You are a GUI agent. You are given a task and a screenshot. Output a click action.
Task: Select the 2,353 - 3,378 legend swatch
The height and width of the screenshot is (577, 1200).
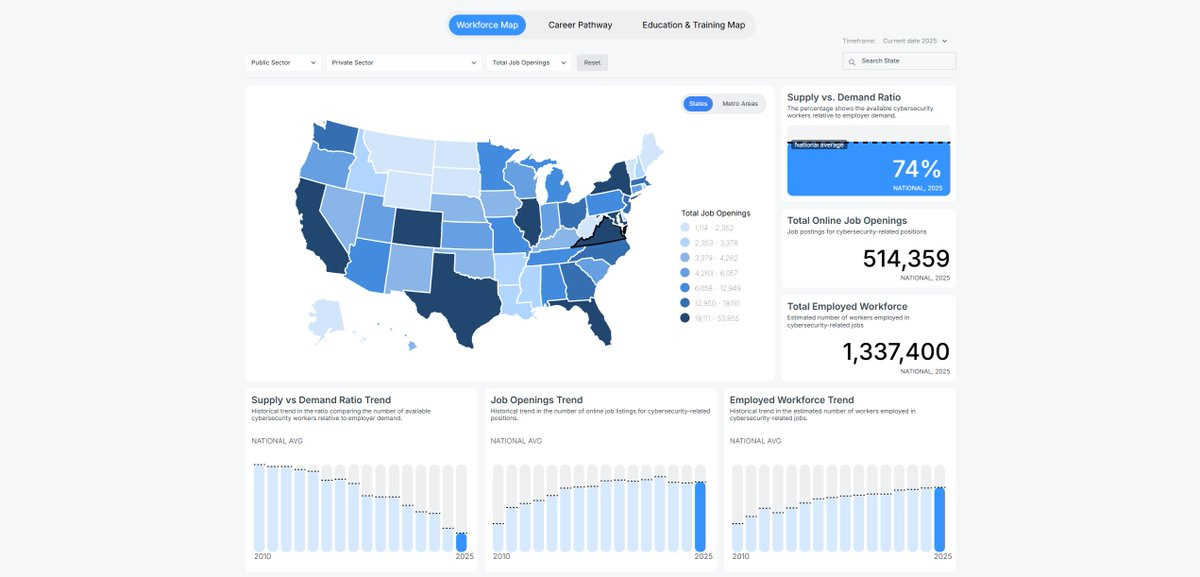tap(685, 243)
